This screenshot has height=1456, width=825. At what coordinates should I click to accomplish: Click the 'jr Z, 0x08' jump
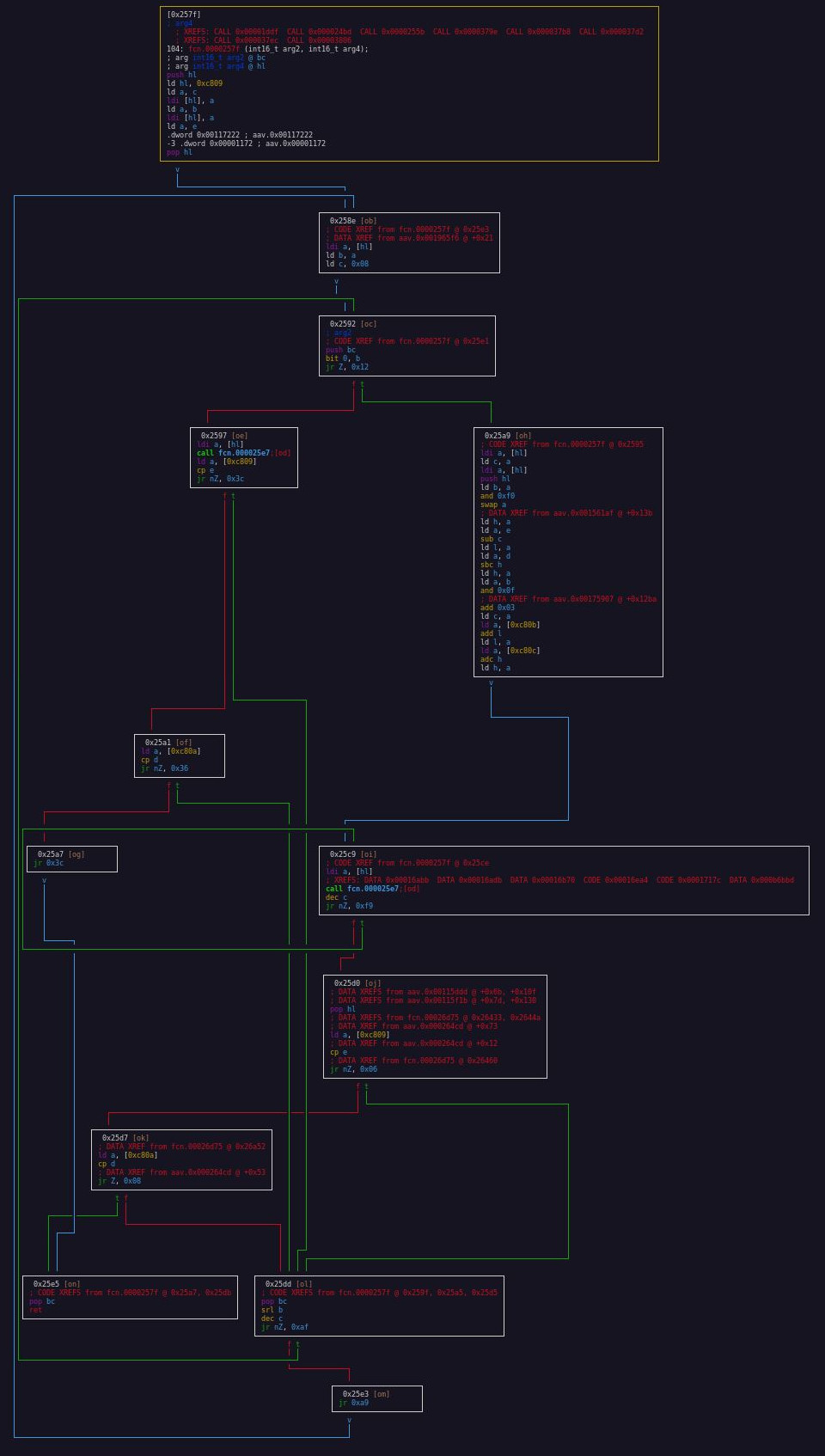(119, 1181)
